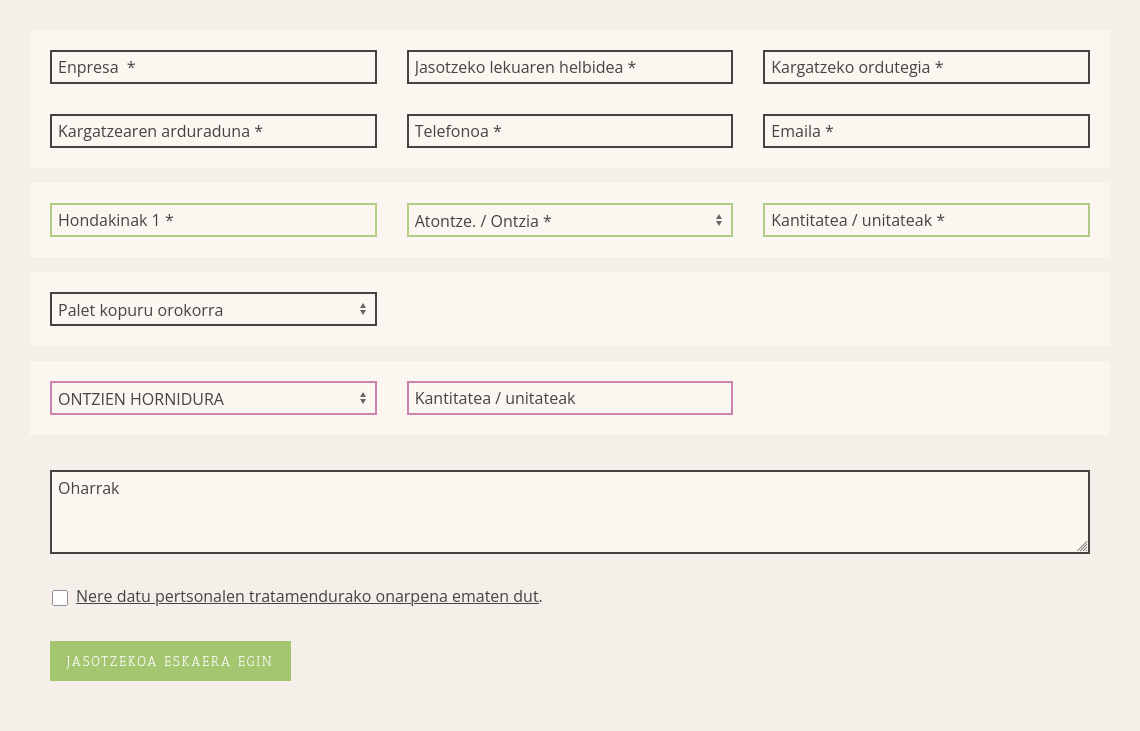Click arrows on Atontze. / Ontzia select
1140x731 pixels.
coord(718,220)
